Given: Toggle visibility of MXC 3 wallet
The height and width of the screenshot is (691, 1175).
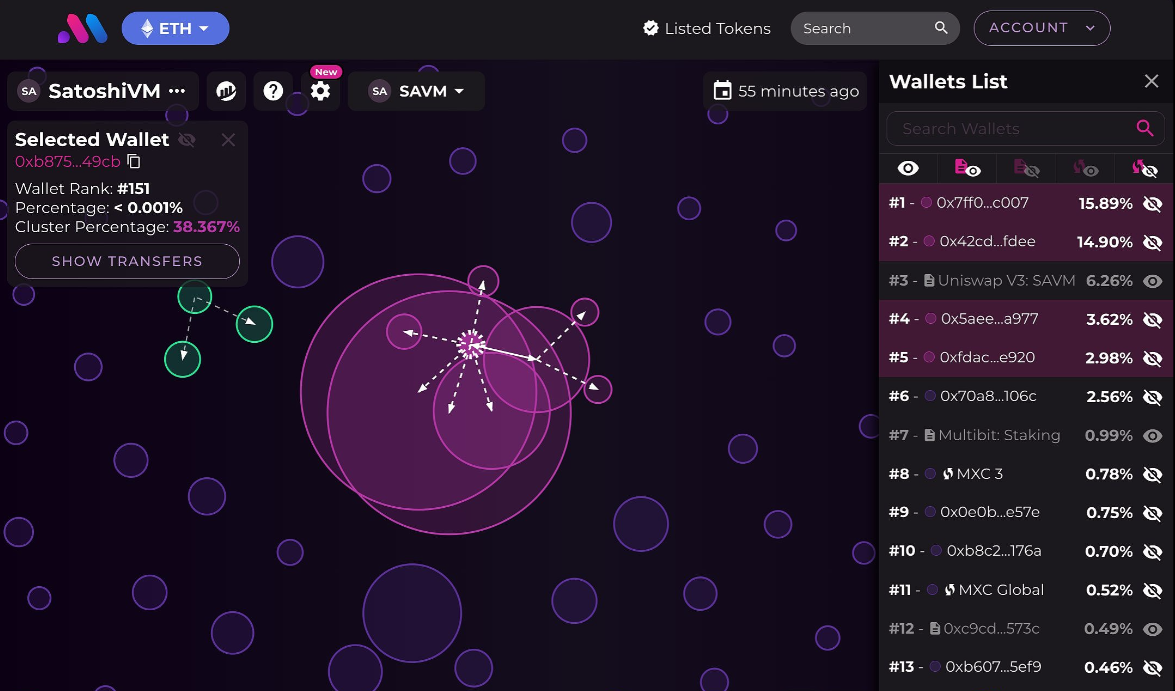Looking at the screenshot, I should (x=1152, y=474).
